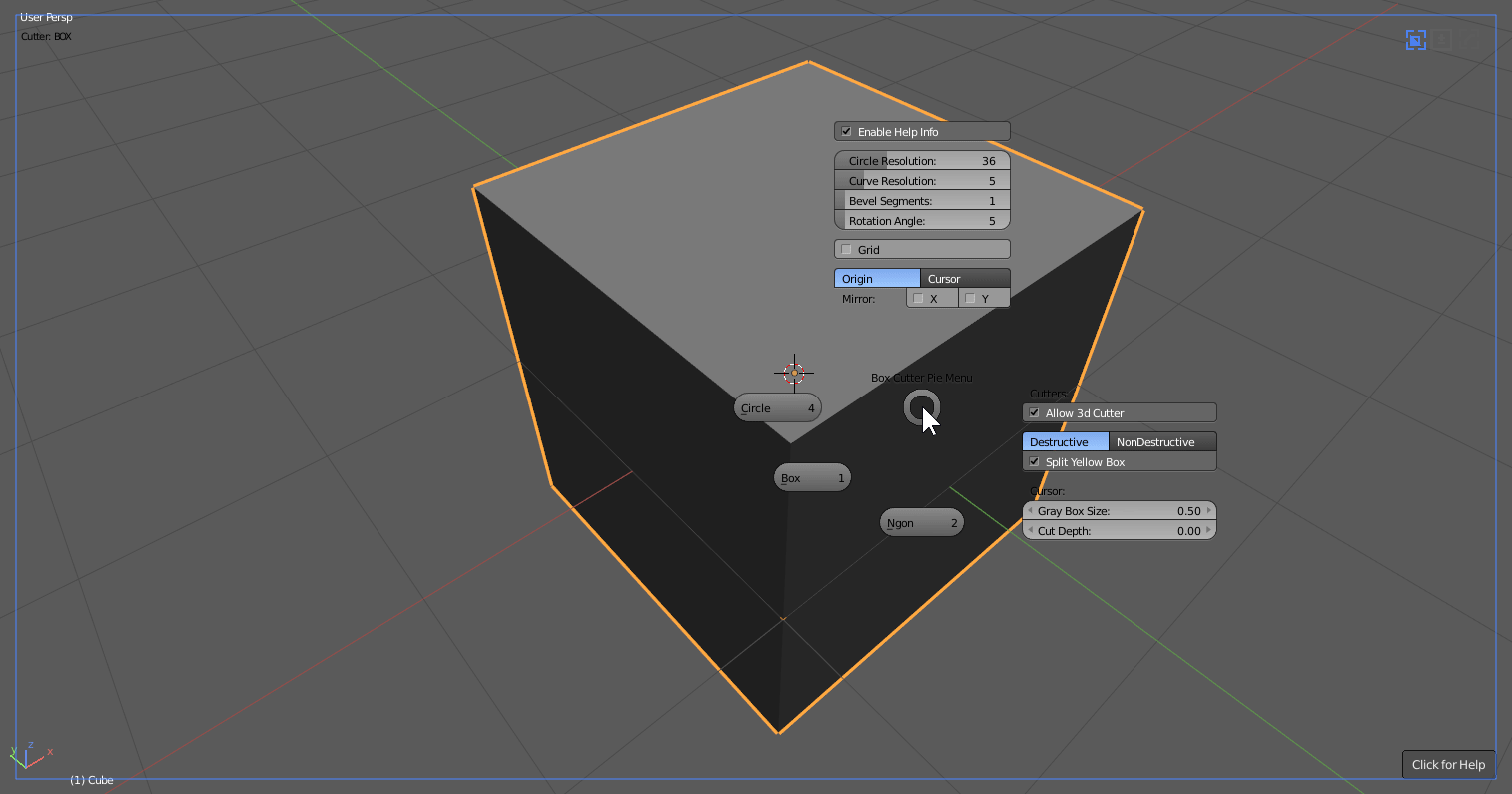Decrease Cut Depth with left arrow

tap(1030, 531)
